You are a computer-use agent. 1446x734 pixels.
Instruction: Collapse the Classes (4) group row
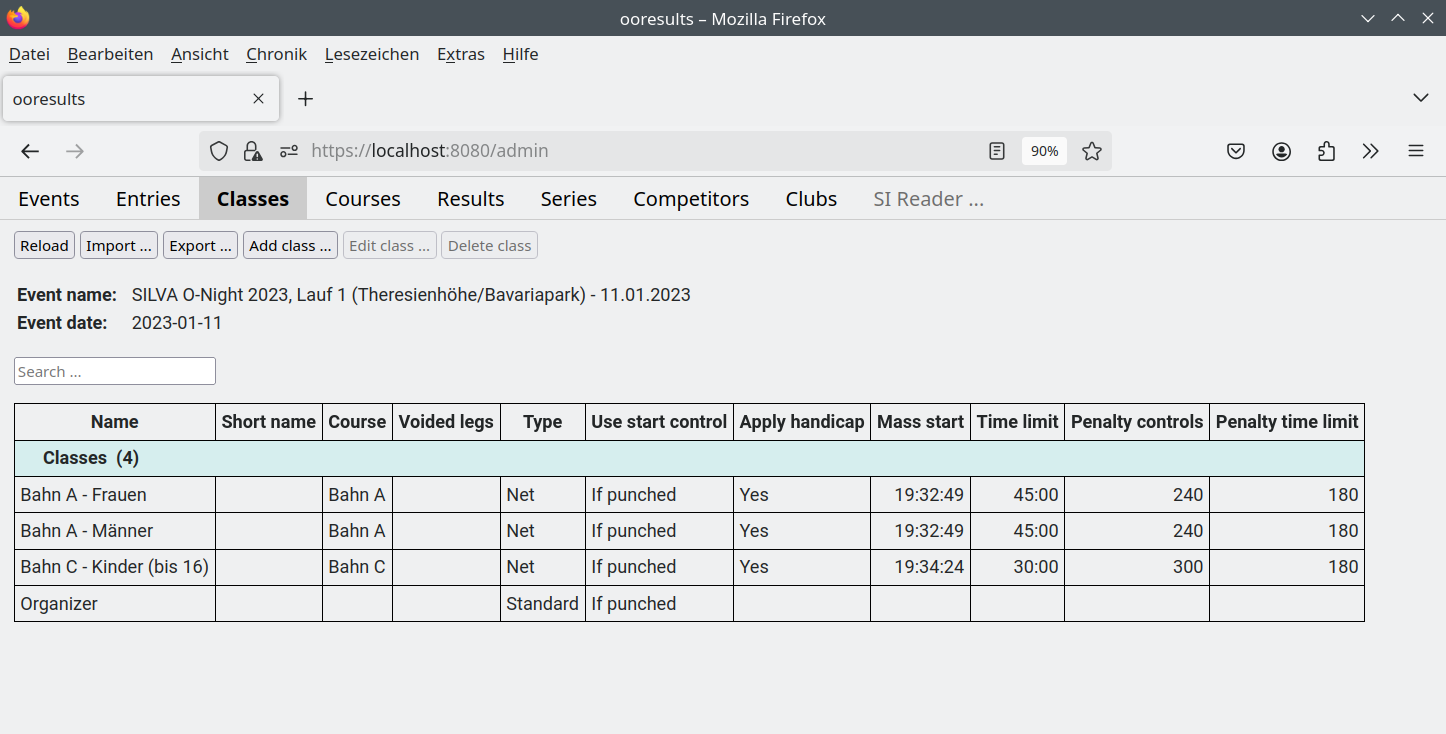[x=689, y=458]
